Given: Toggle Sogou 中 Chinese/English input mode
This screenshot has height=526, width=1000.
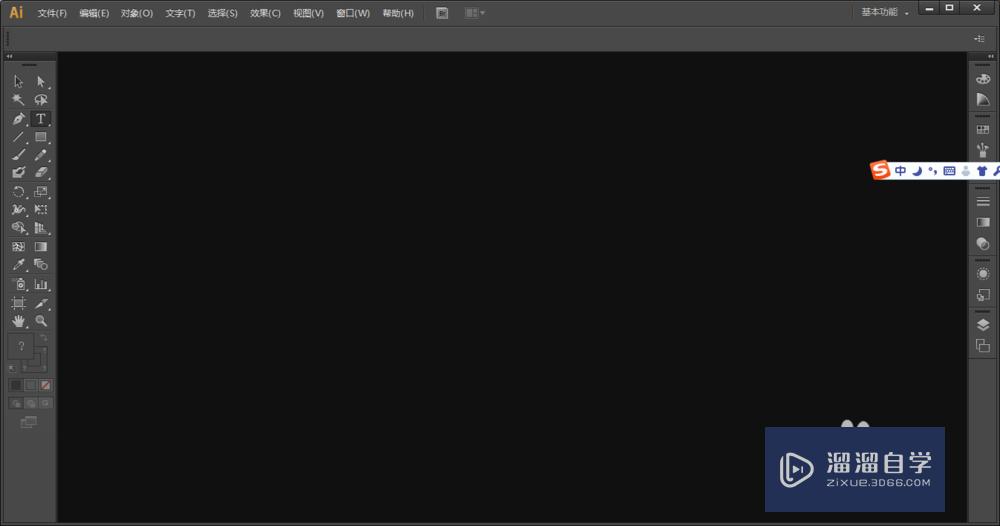Looking at the screenshot, I should coord(900,171).
